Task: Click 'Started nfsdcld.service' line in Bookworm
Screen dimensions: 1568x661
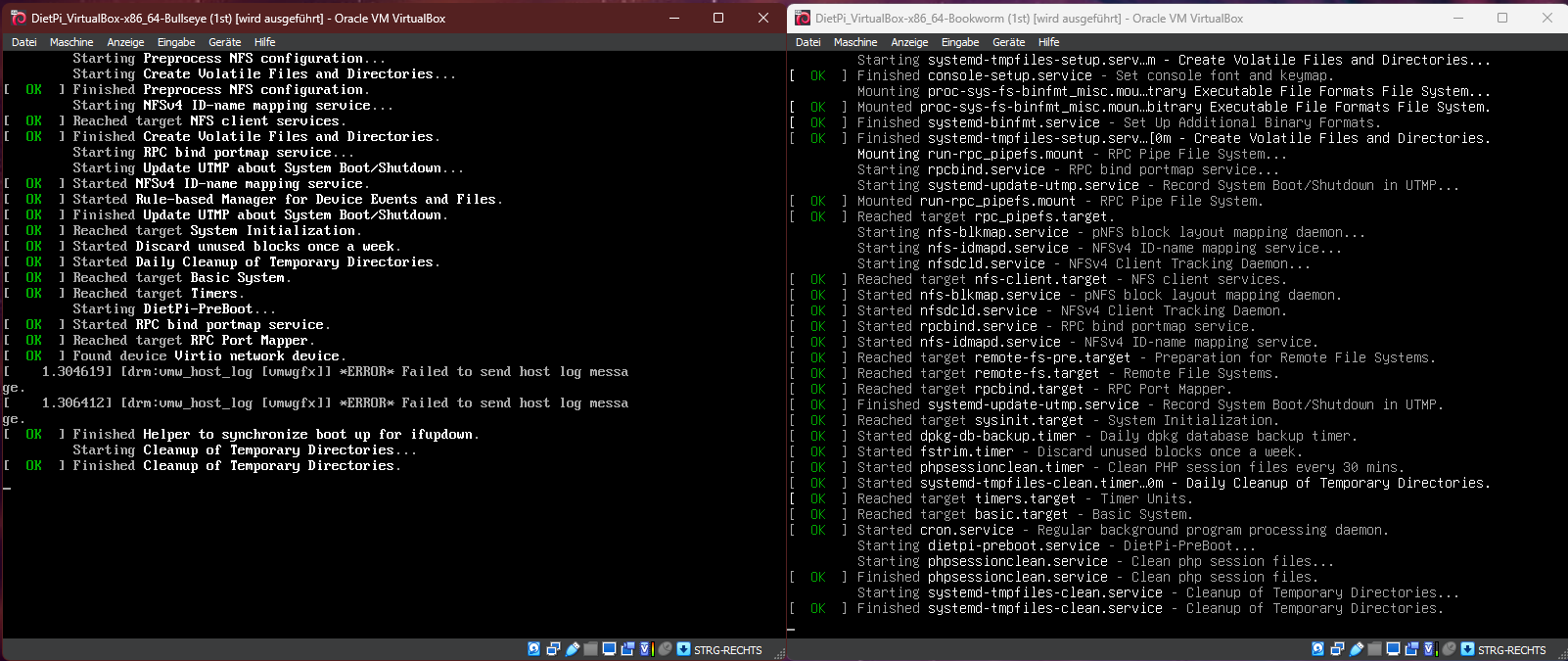Action: click(x=1039, y=310)
